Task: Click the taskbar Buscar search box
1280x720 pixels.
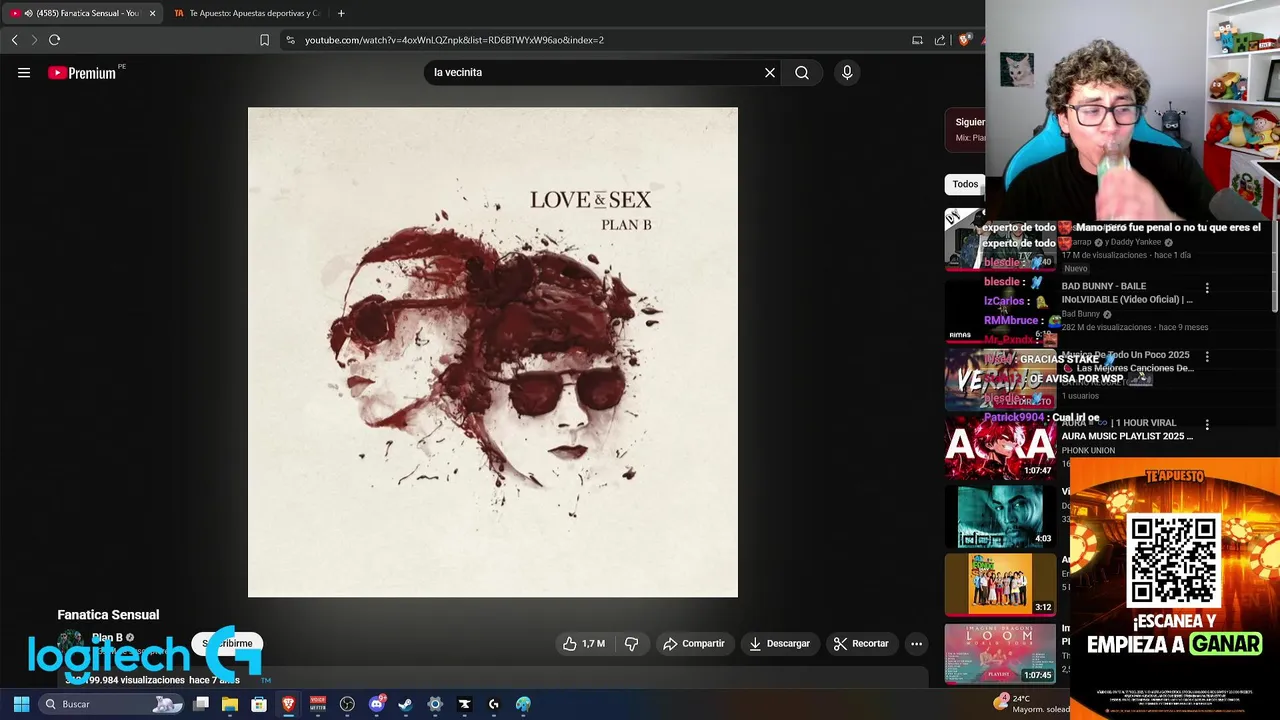Action: tap(112, 704)
